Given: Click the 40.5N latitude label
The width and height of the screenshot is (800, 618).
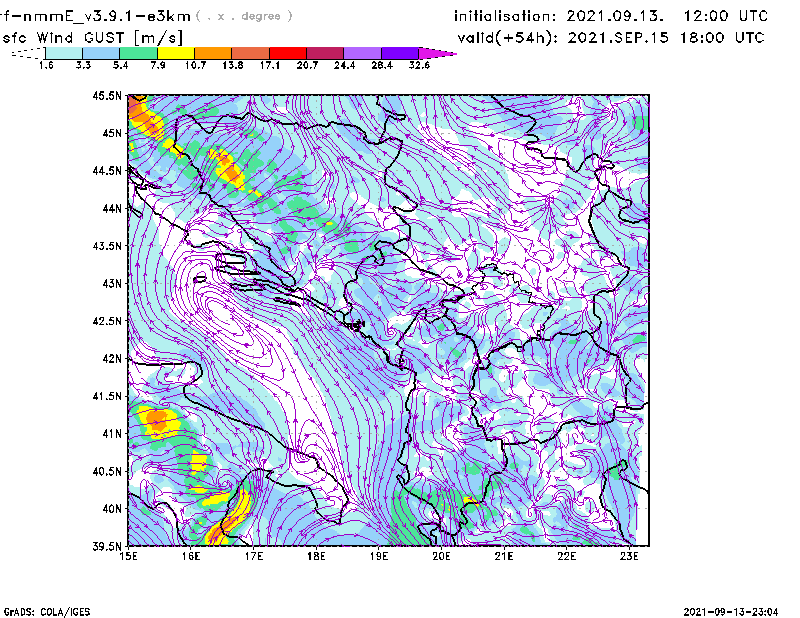Looking at the screenshot, I should point(107,471).
